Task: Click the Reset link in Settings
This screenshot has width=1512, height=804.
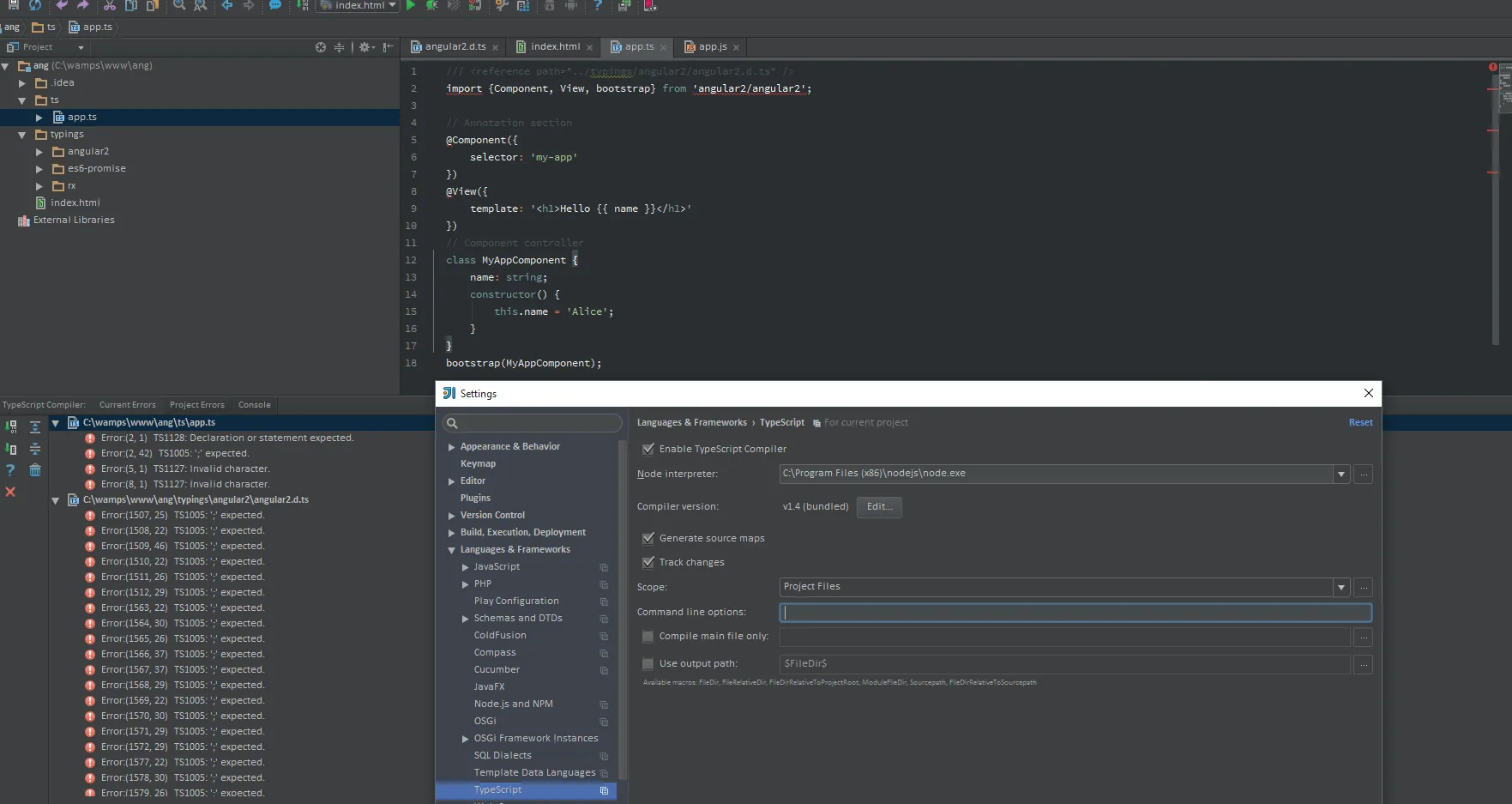Action: click(1360, 422)
